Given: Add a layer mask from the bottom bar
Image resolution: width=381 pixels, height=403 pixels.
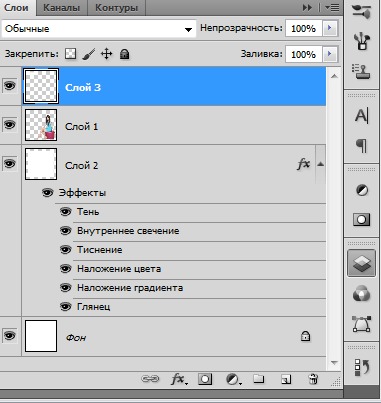Looking at the screenshot, I should [205, 379].
